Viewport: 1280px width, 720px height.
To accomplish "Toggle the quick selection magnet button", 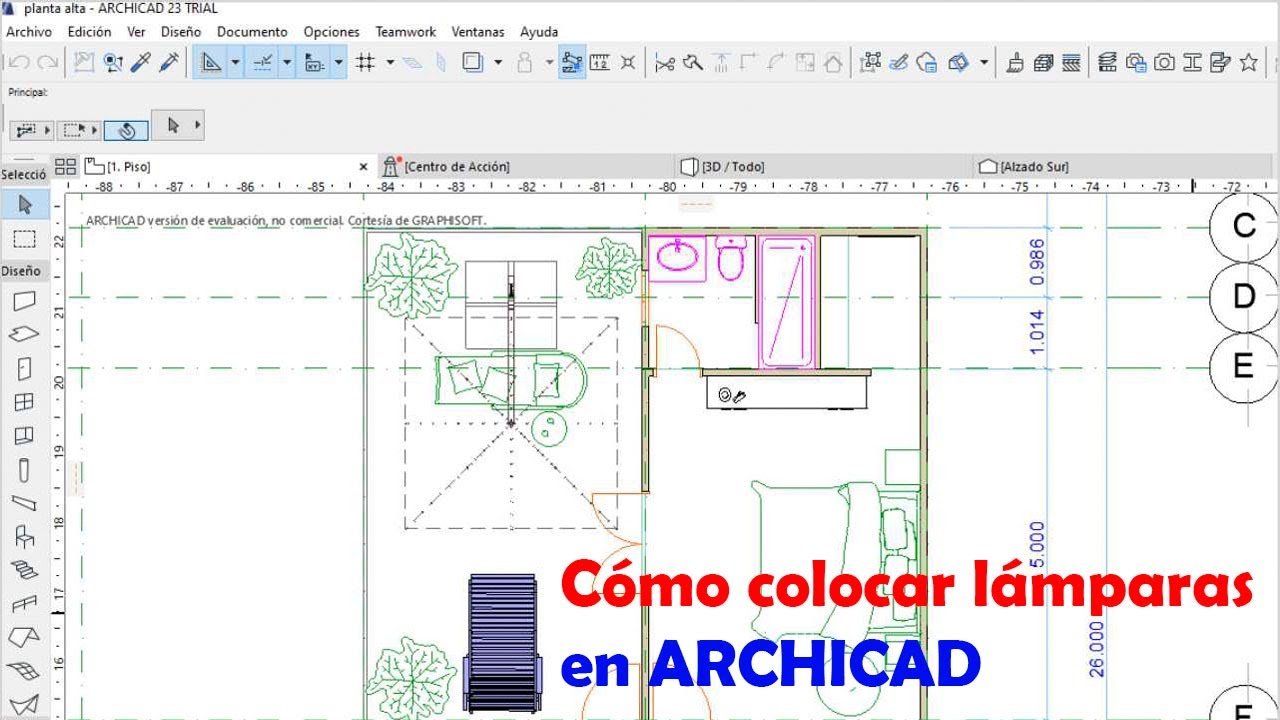I will point(126,130).
